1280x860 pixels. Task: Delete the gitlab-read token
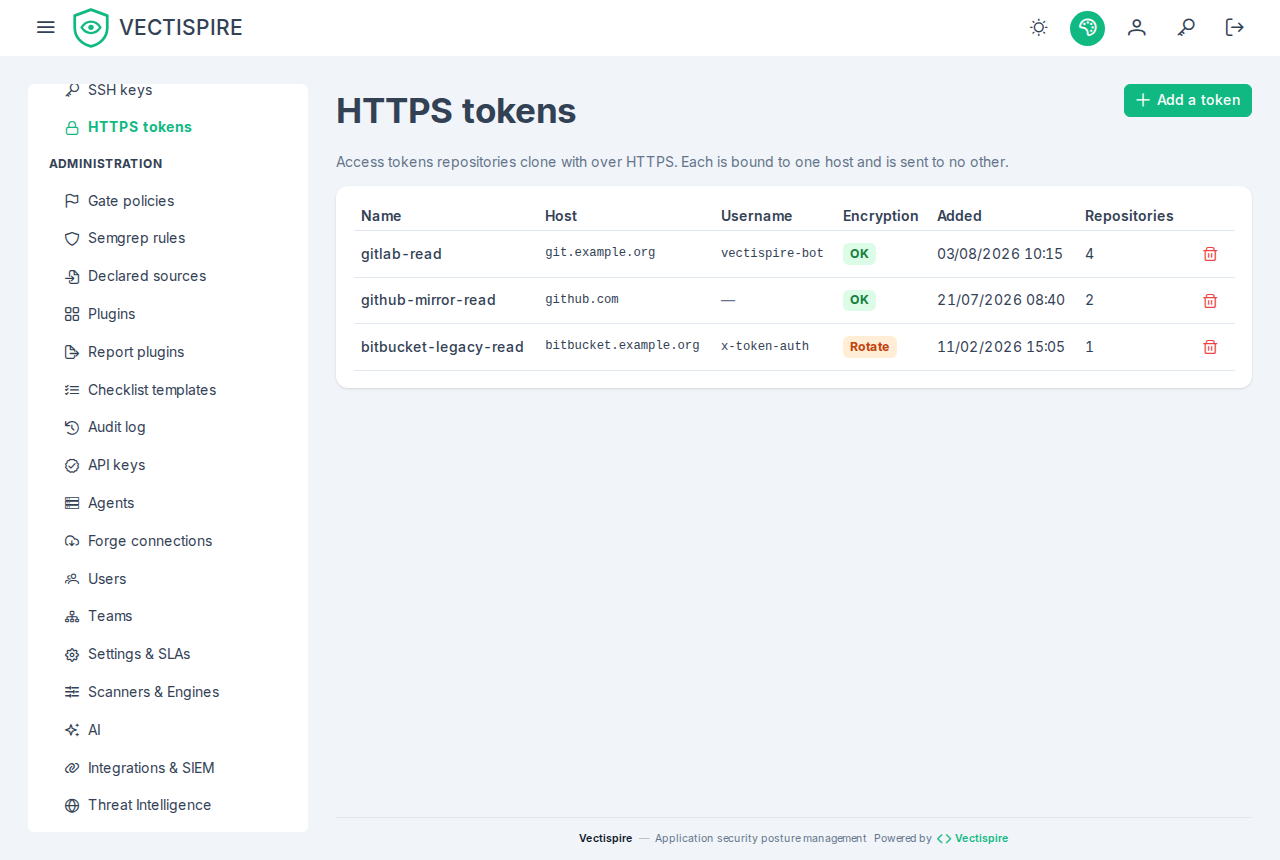click(x=1210, y=254)
